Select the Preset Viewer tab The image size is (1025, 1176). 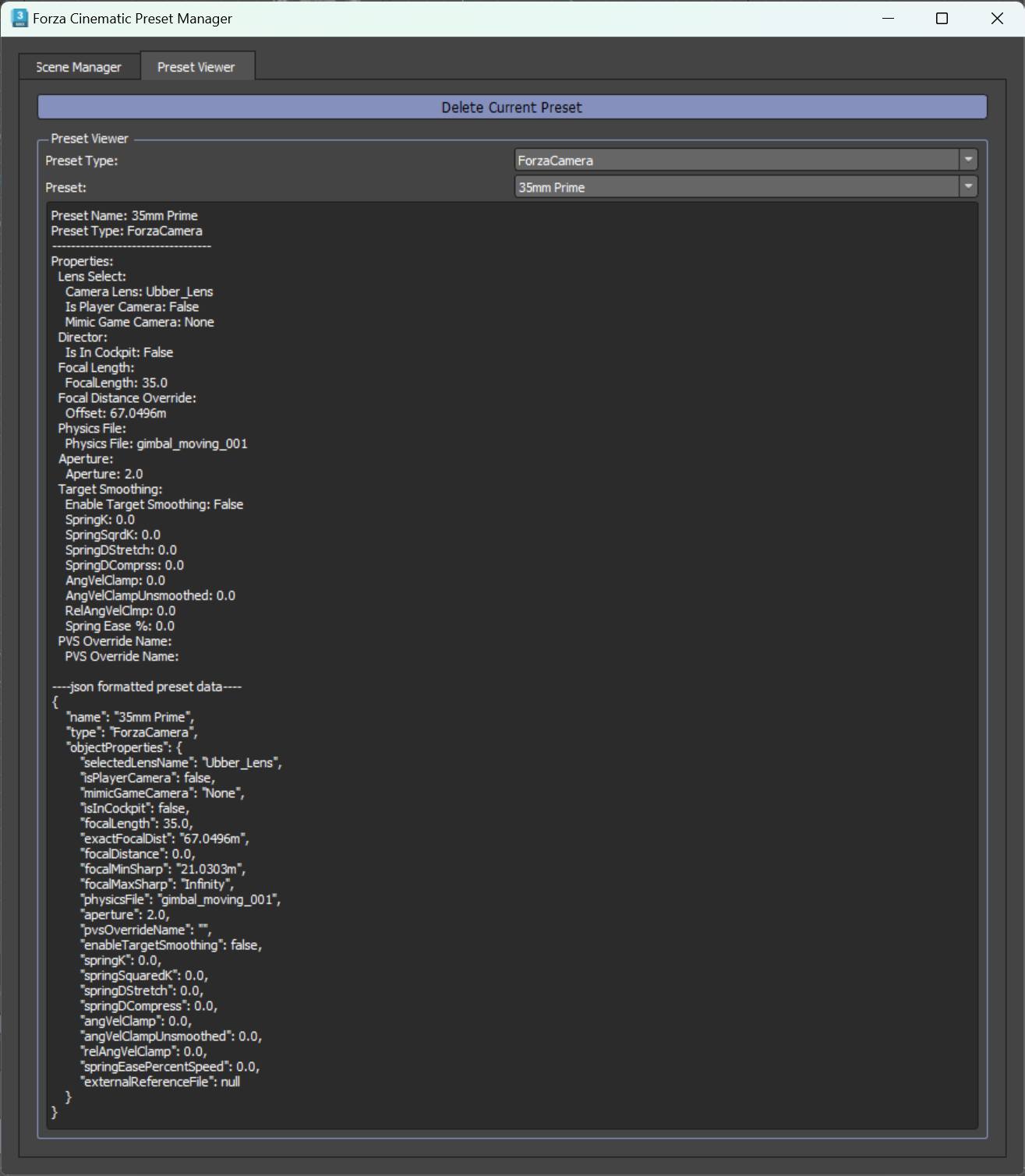(x=197, y=66)
